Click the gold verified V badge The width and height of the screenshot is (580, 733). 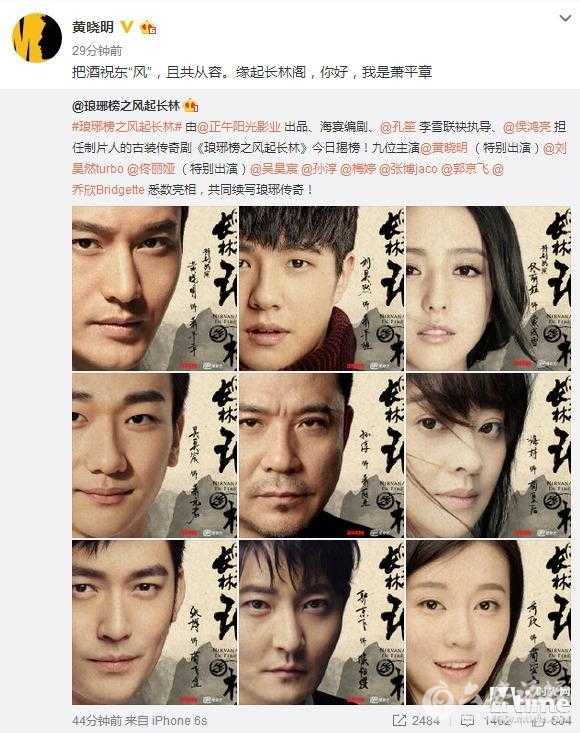click(127, 27)
